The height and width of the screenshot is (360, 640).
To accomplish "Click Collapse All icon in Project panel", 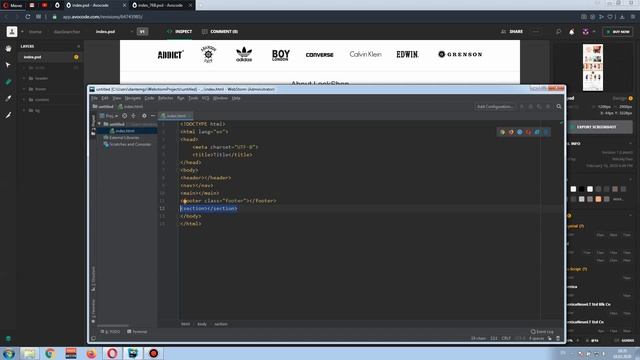I will [133, 116].
